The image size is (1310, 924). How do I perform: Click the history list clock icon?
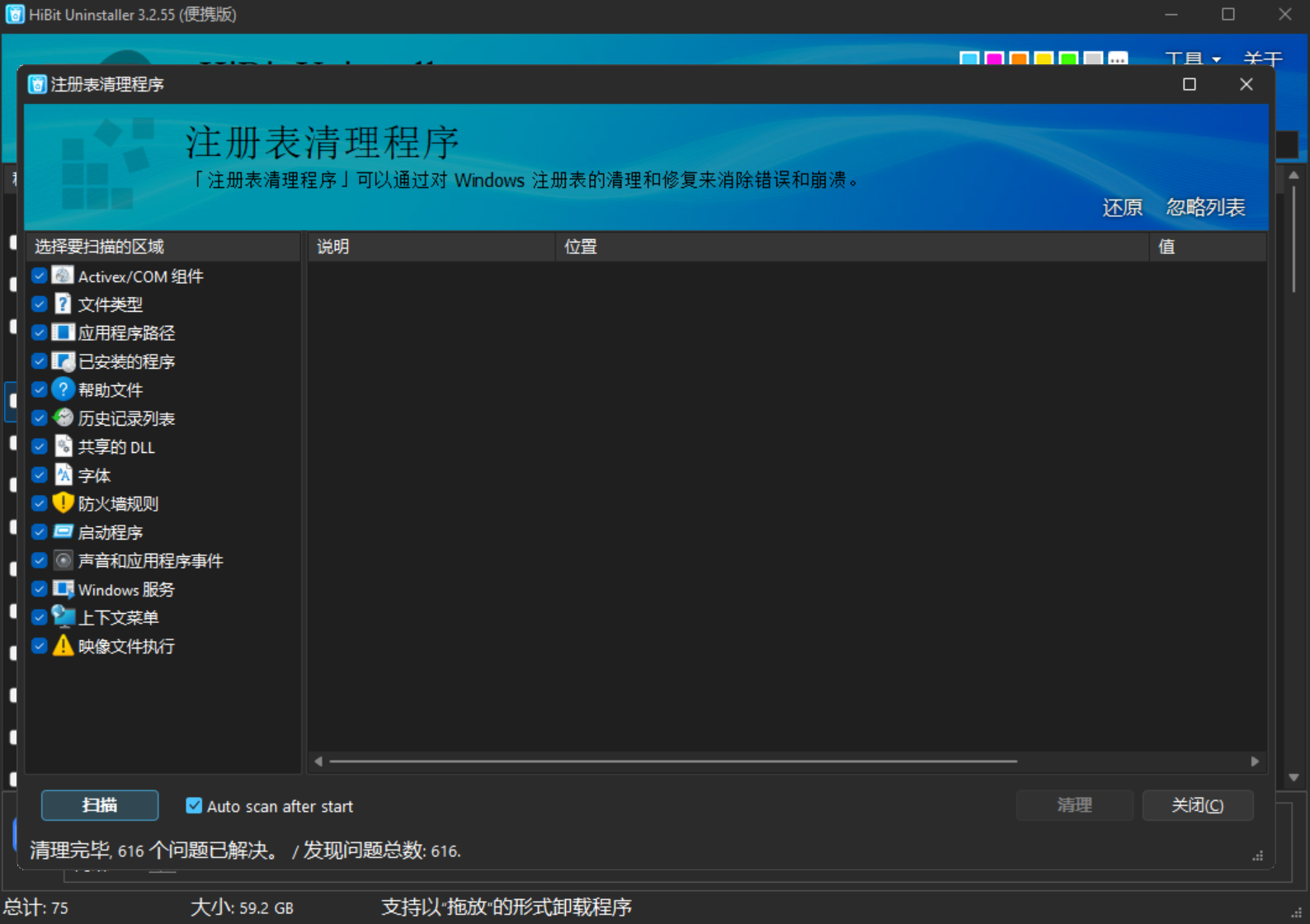coord(63,418)
